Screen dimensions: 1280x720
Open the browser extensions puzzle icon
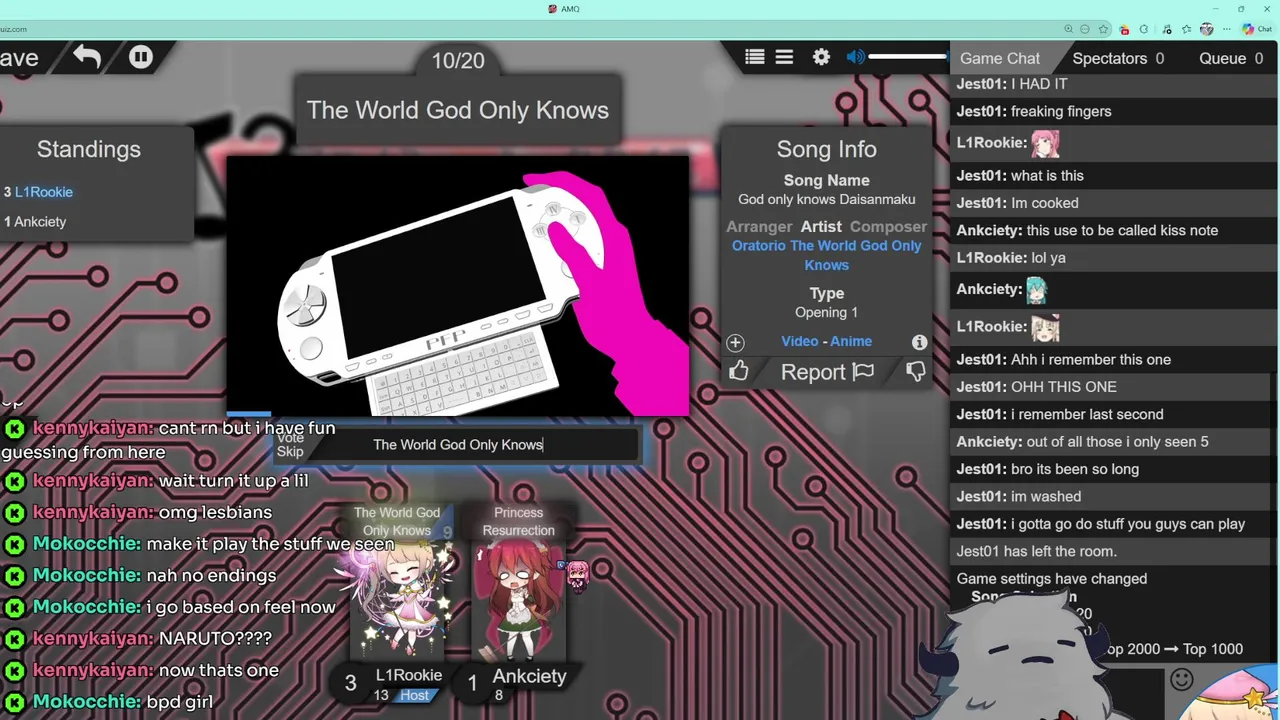click(1144, 29)
